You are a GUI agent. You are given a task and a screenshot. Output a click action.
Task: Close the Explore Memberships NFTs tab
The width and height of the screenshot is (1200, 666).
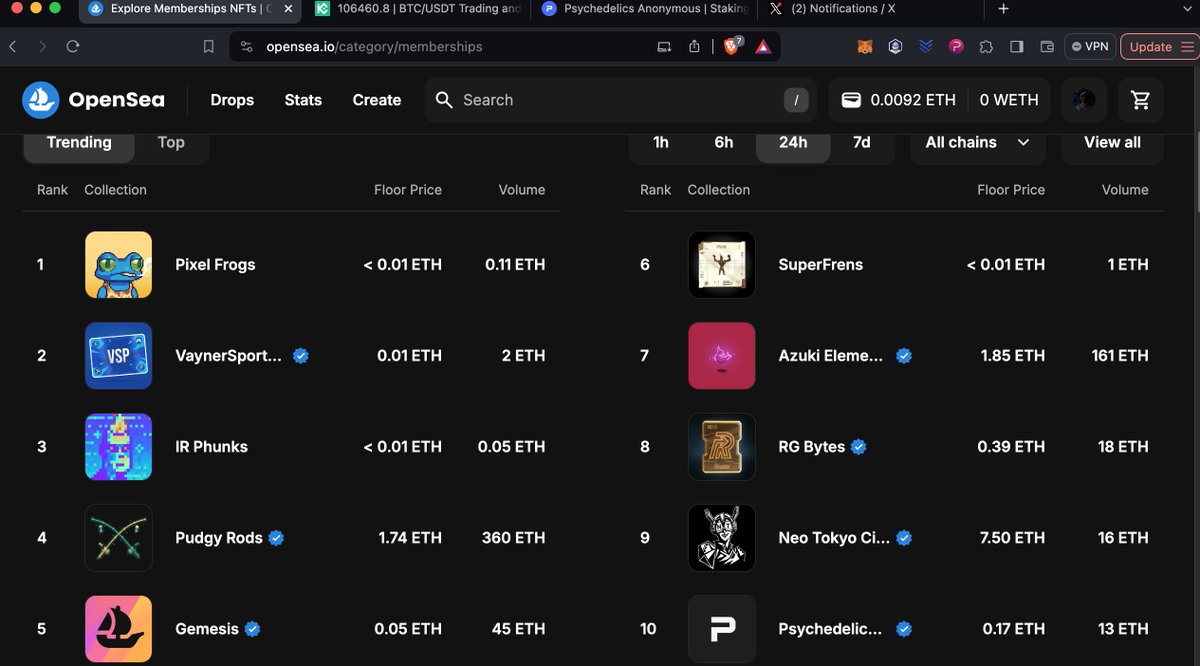click(x=289, y=9)
